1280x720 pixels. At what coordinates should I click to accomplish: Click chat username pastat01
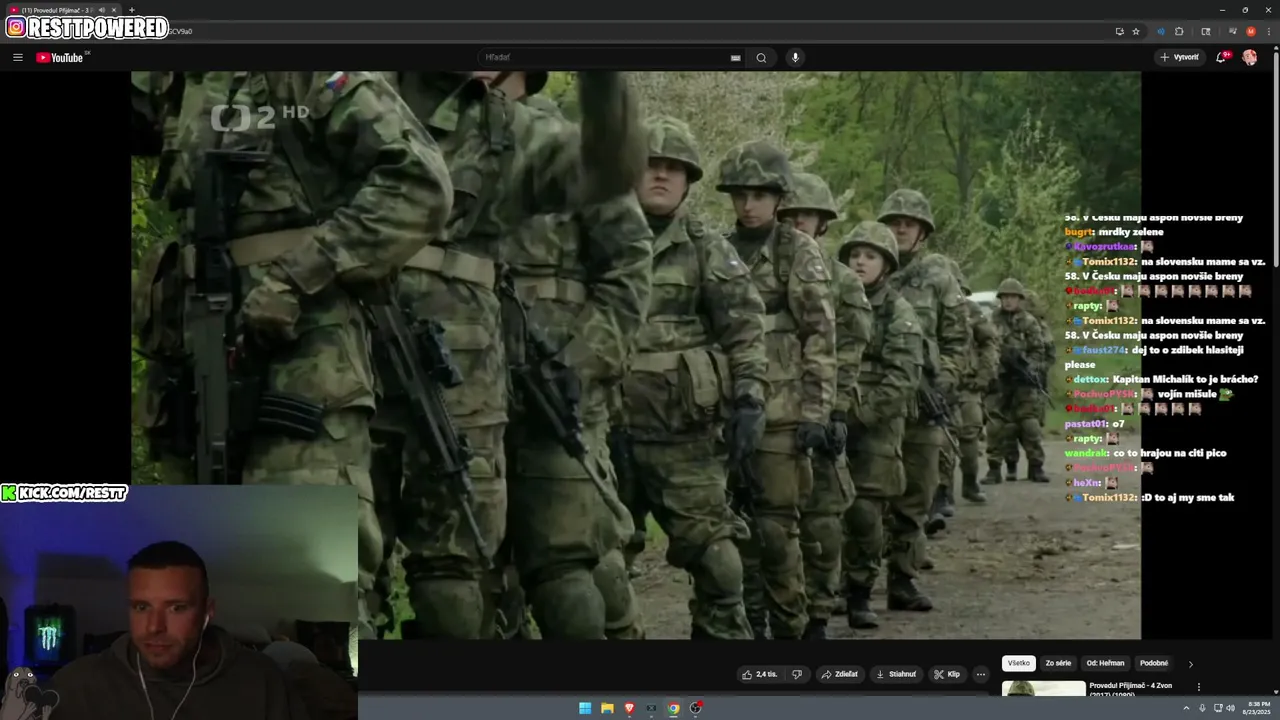pyautogui.click(x=1087, y=424)
